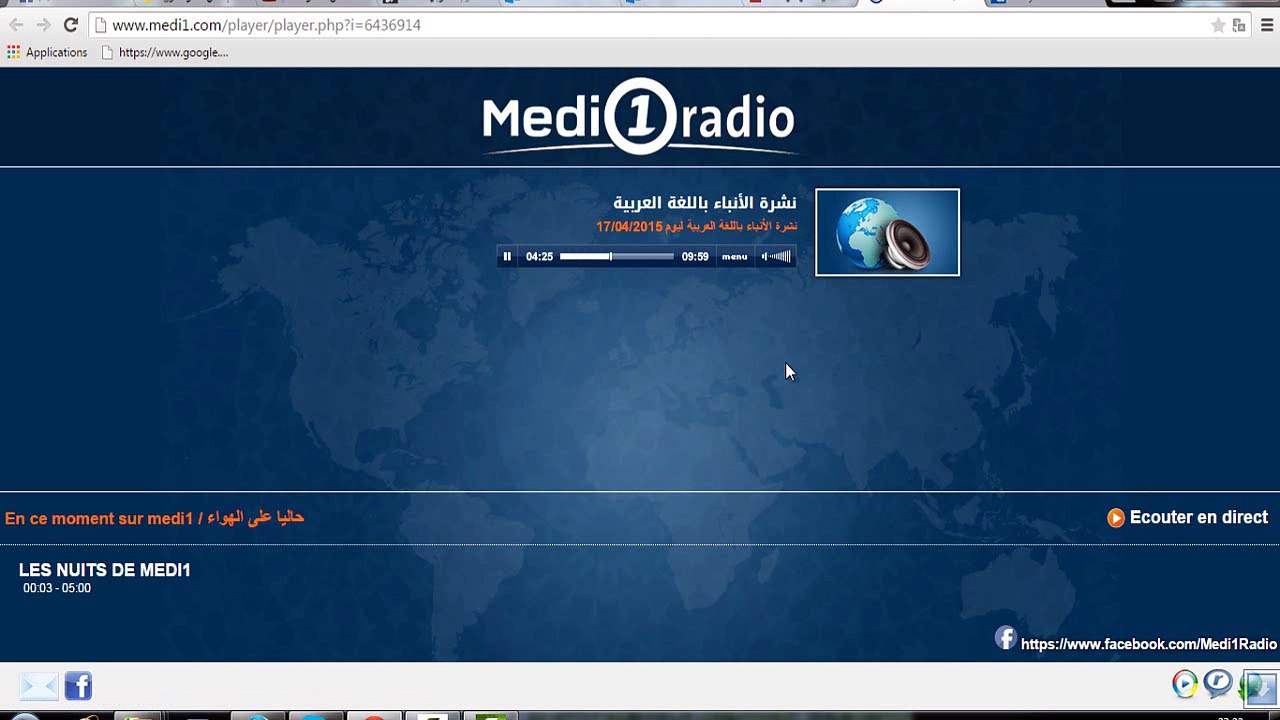
Task: Open the facebook.com/Medi1Radio link
Action: 1149,644
